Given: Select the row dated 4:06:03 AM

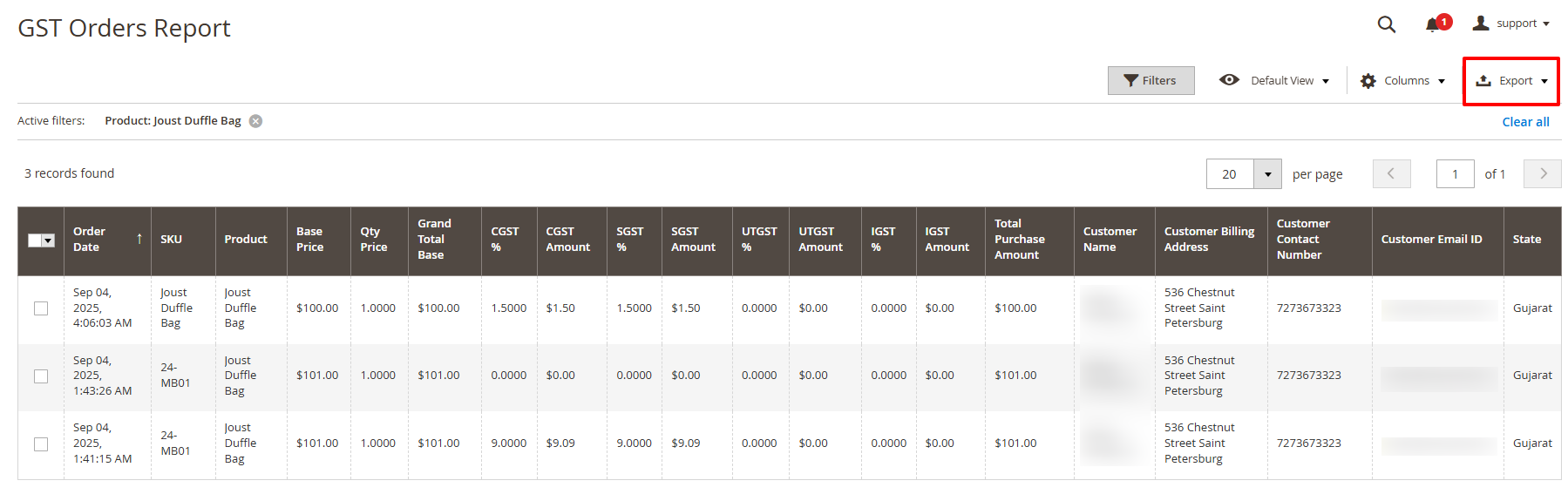Looking at the screenshot, I should pyautogui.click(x=41, y=308).
